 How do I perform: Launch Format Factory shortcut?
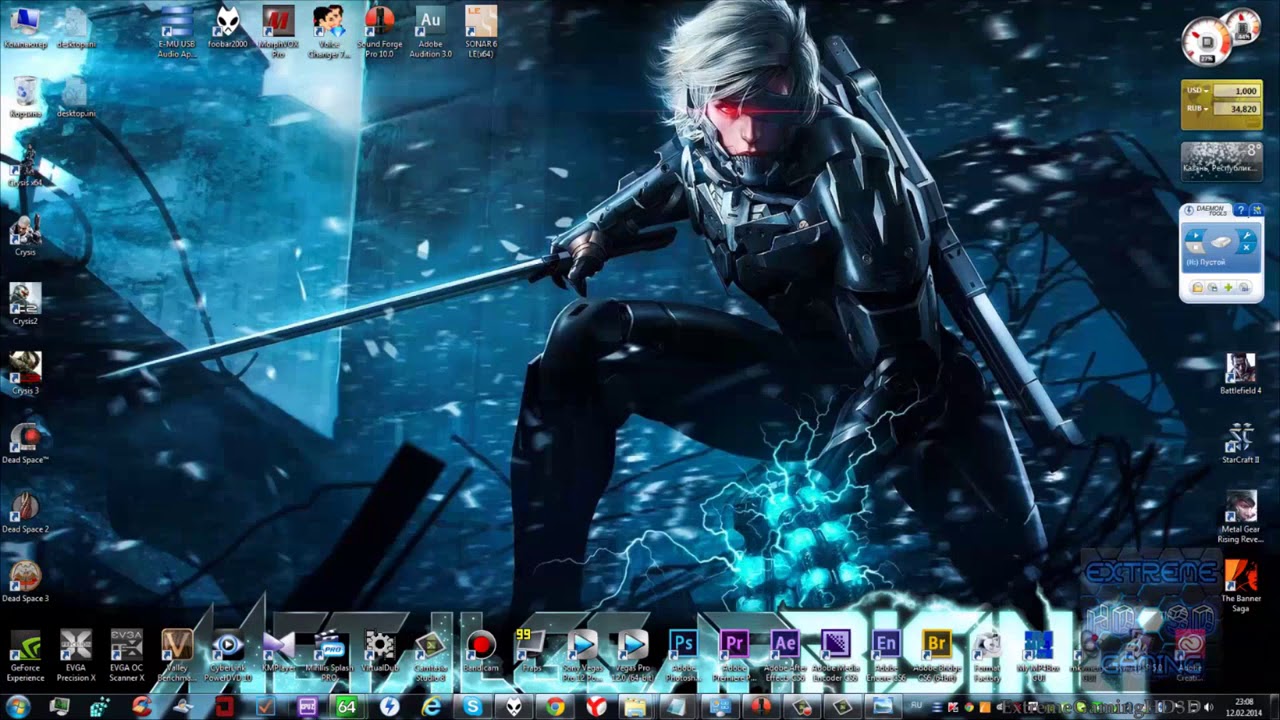[x=987, y=655]
